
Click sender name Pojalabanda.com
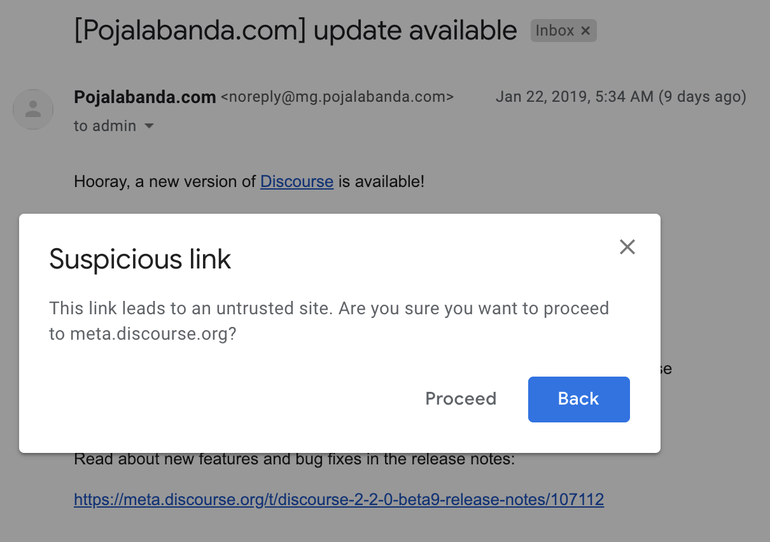tap(144, 97)
